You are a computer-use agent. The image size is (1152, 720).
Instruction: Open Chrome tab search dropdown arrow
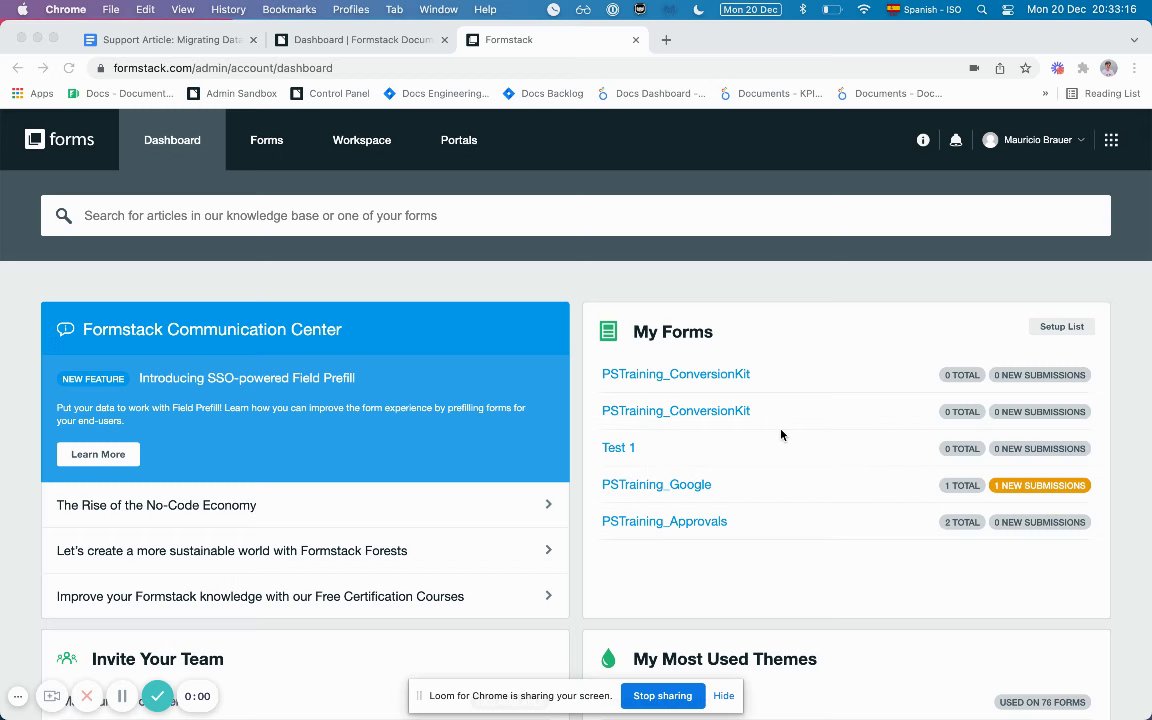1134,40
